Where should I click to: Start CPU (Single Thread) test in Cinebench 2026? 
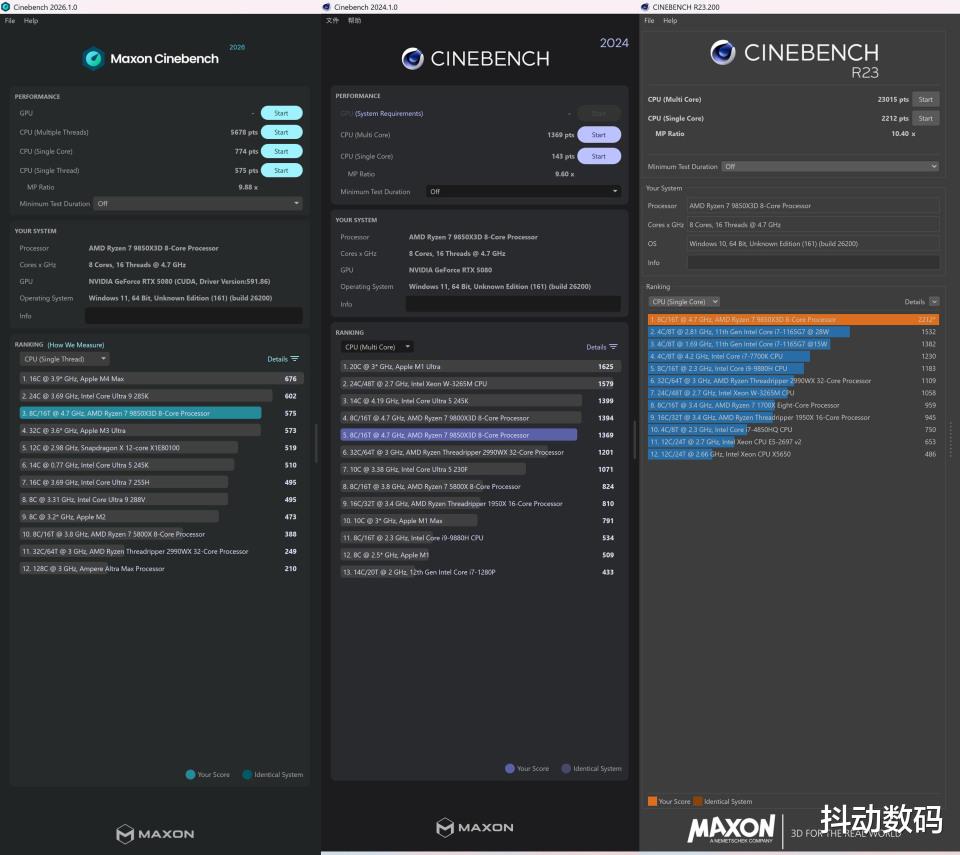(x=282, y=170)
